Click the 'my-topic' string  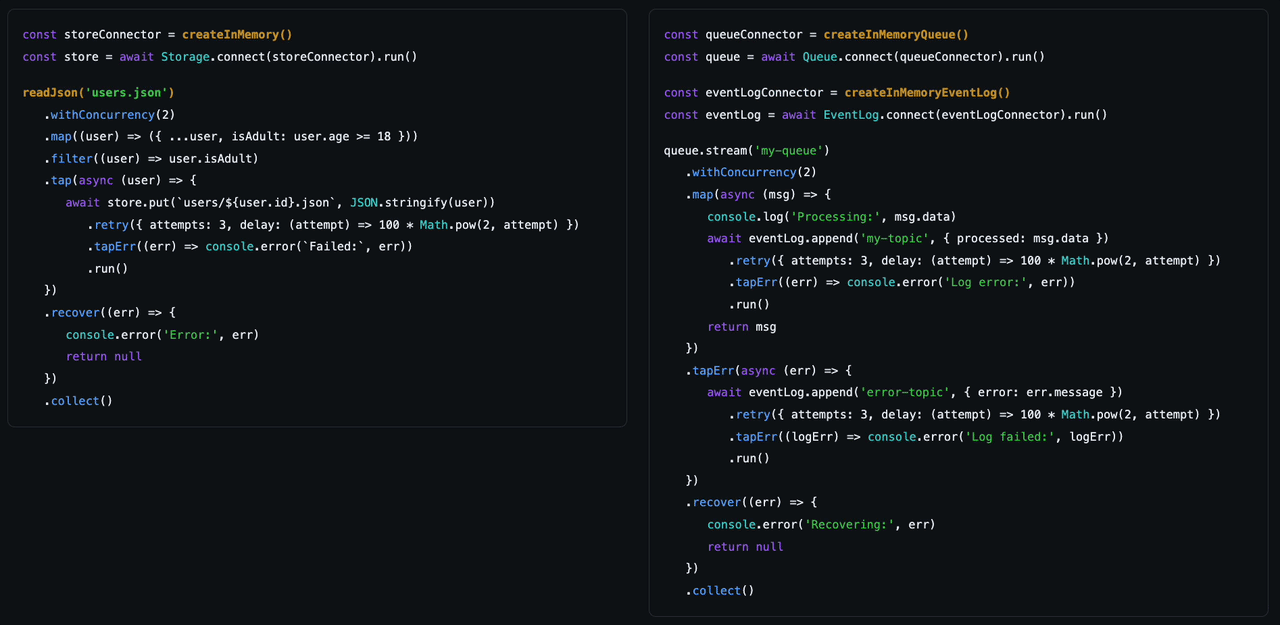[896, 239]
